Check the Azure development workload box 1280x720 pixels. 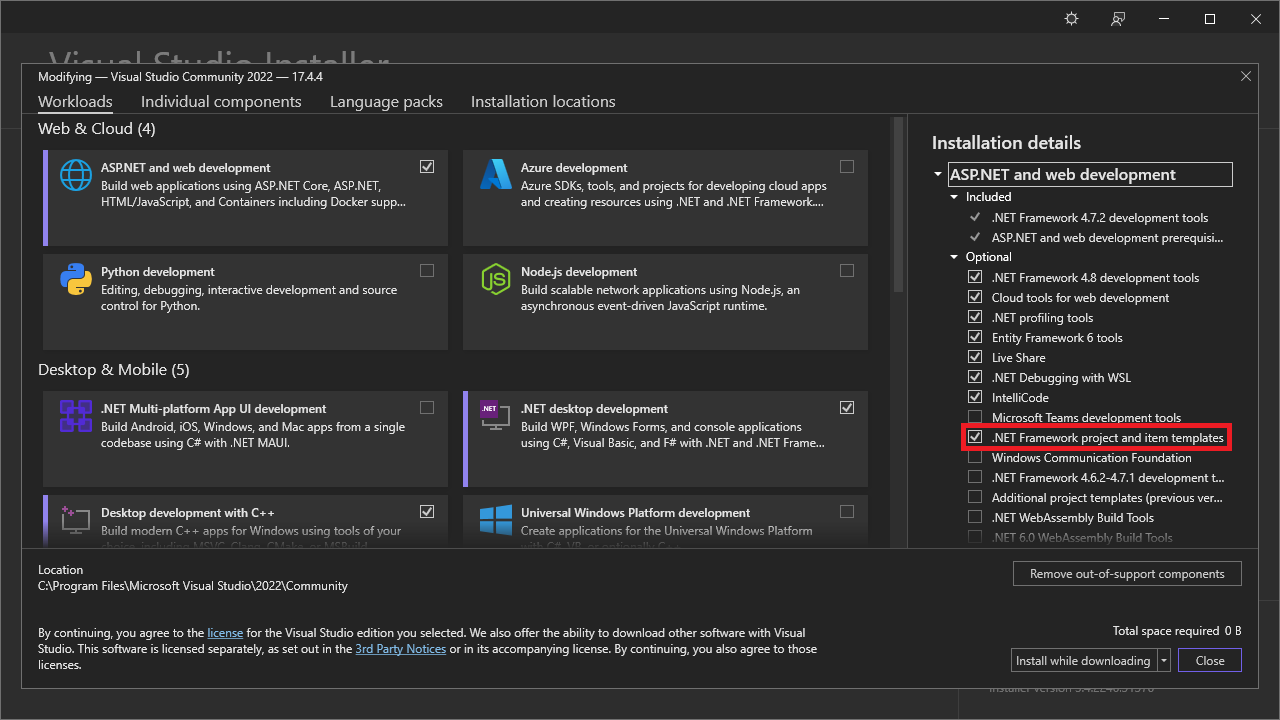[847, 167]
